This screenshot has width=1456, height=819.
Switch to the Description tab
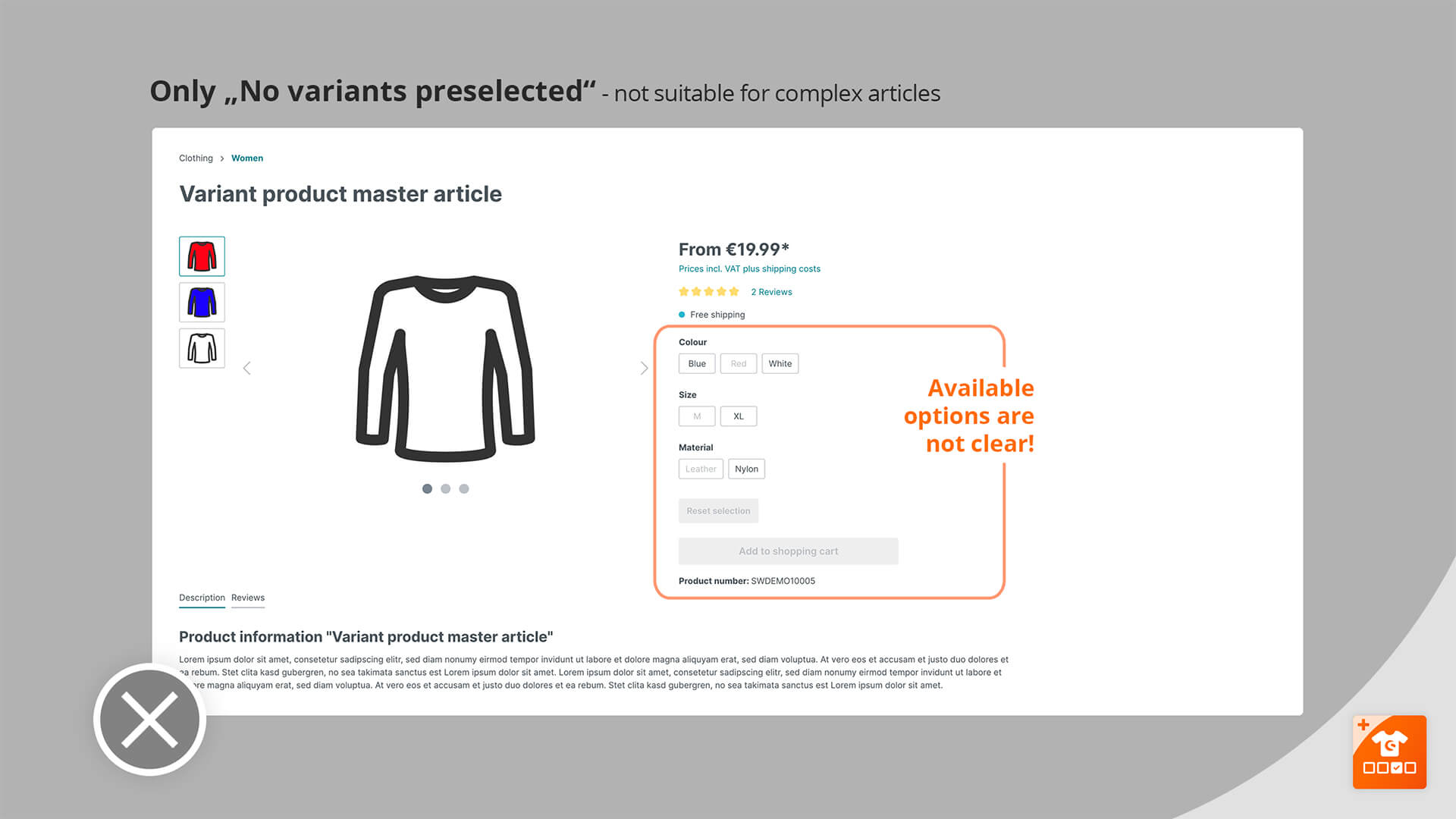(200, 597)
